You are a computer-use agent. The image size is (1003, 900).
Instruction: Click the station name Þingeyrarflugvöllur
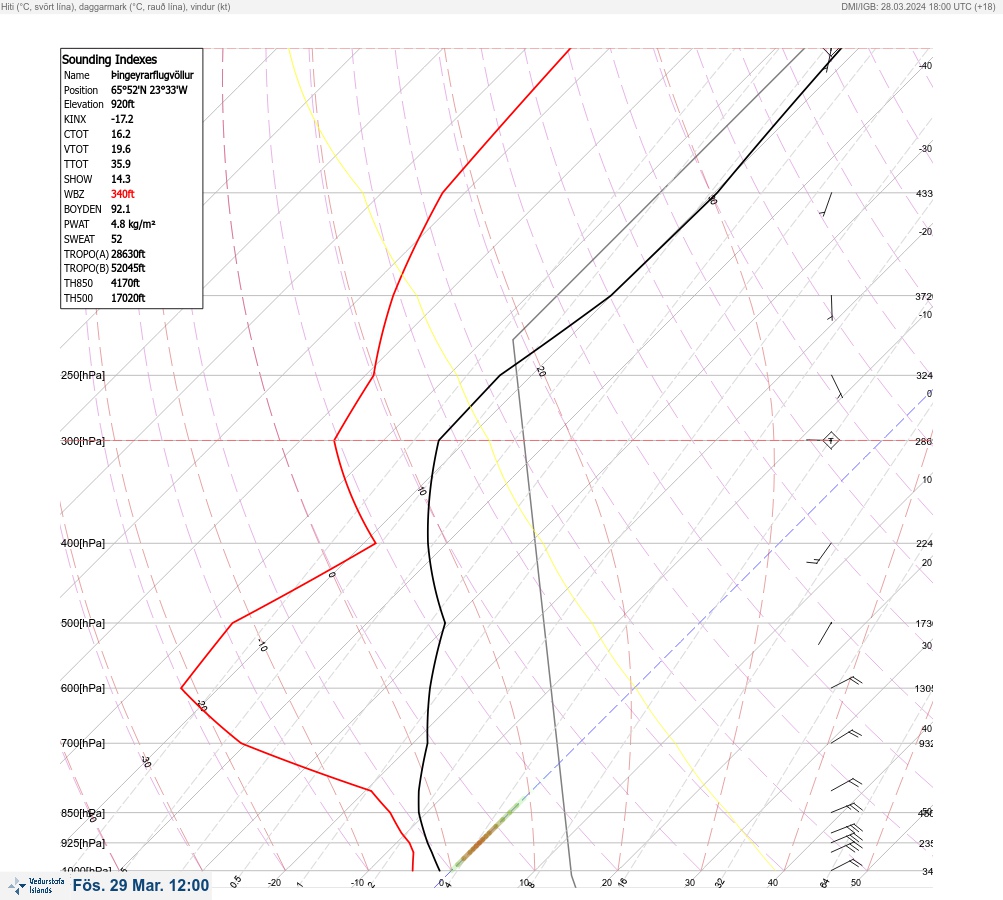click(152, 75)
